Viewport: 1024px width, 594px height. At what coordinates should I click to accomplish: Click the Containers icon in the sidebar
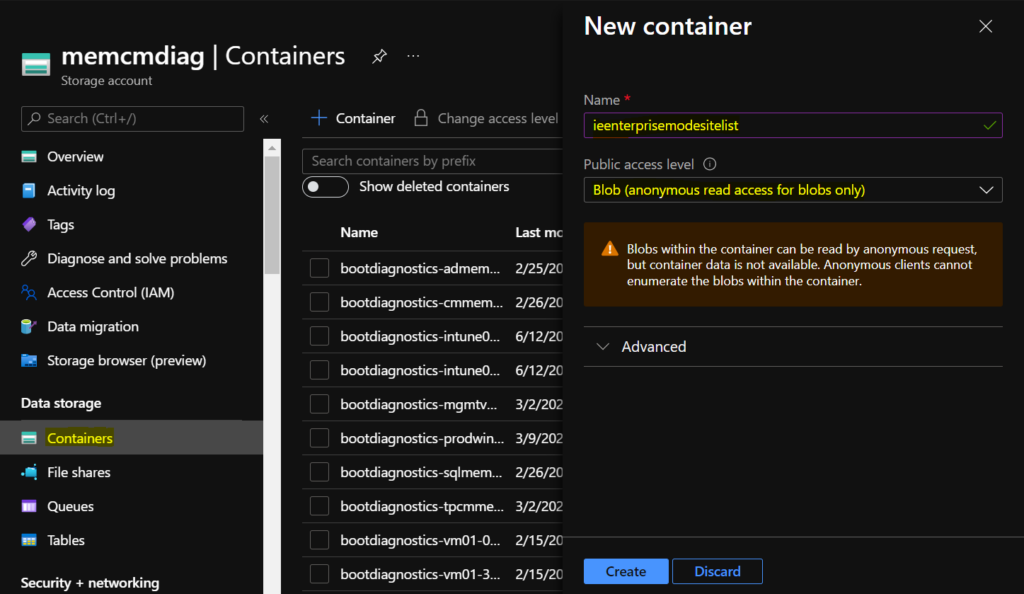[x=29, y=438]
